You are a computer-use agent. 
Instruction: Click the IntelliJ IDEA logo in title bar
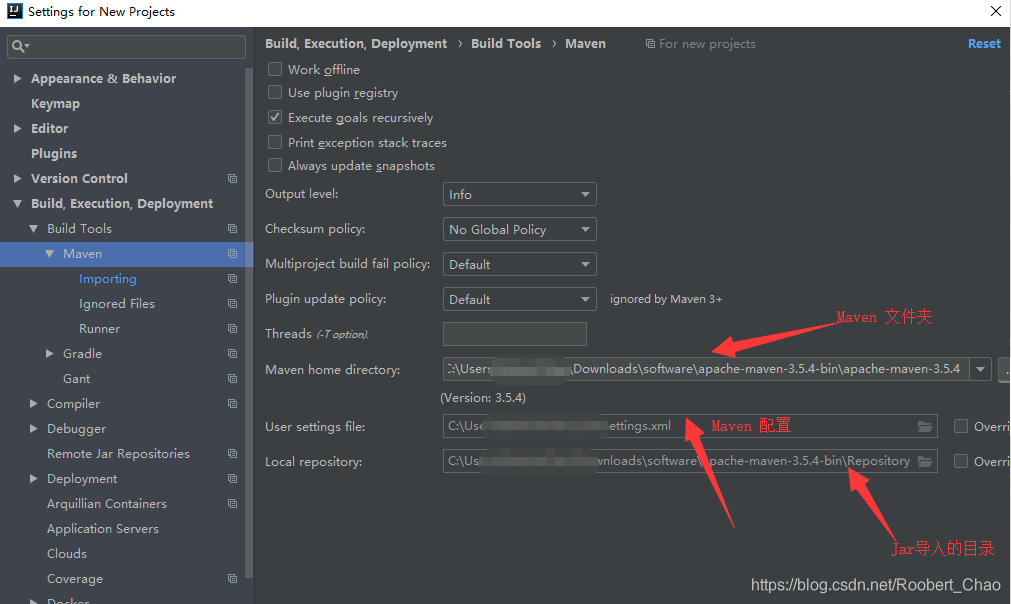tap(14, 11)
